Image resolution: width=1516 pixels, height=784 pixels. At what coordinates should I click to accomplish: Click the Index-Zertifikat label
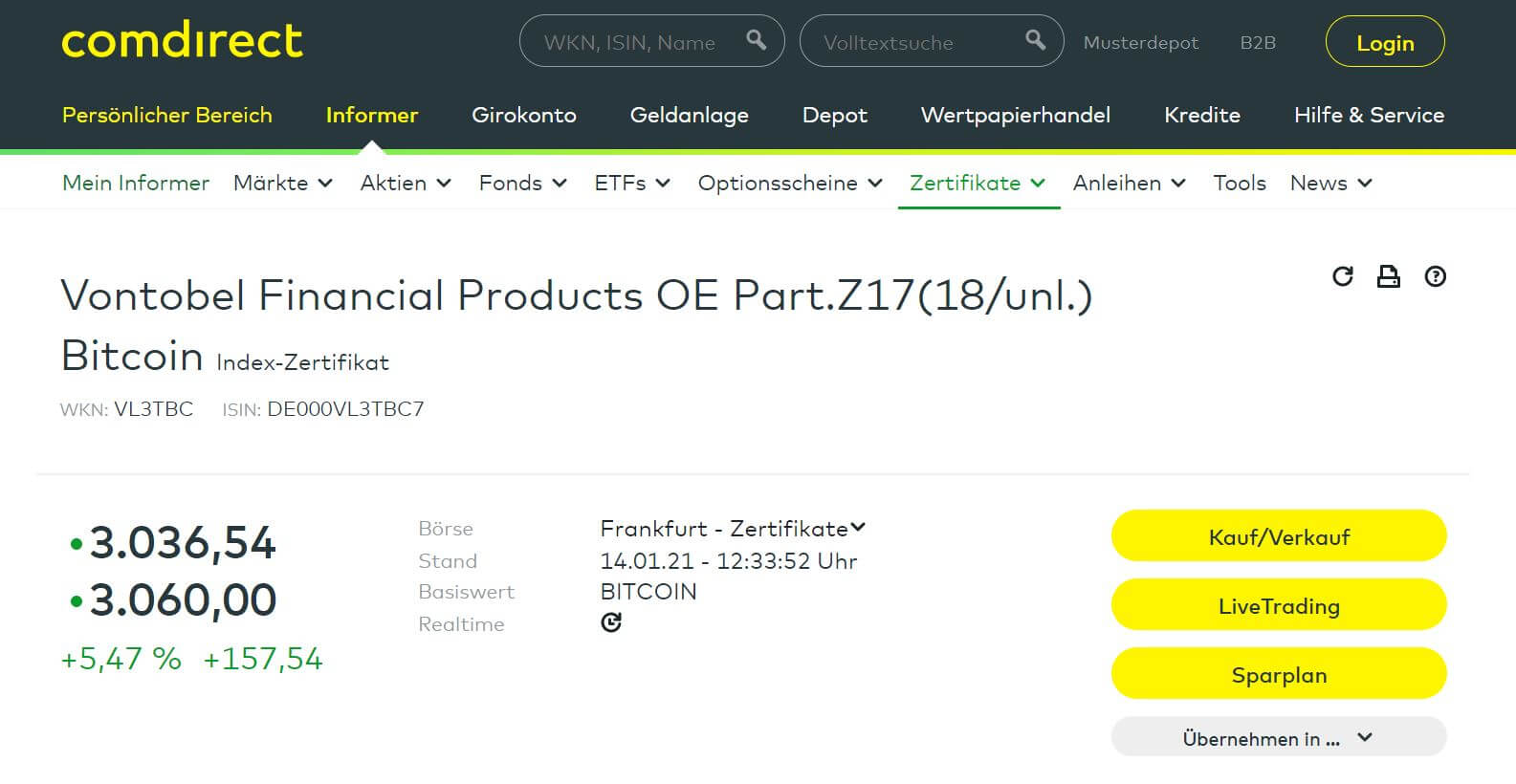303,362
